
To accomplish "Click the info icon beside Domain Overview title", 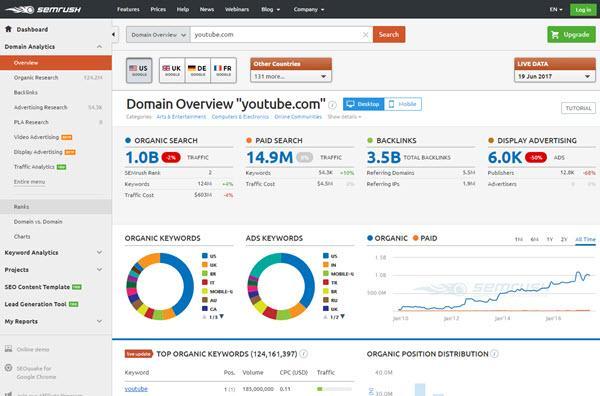I will (x=333, y=104).
